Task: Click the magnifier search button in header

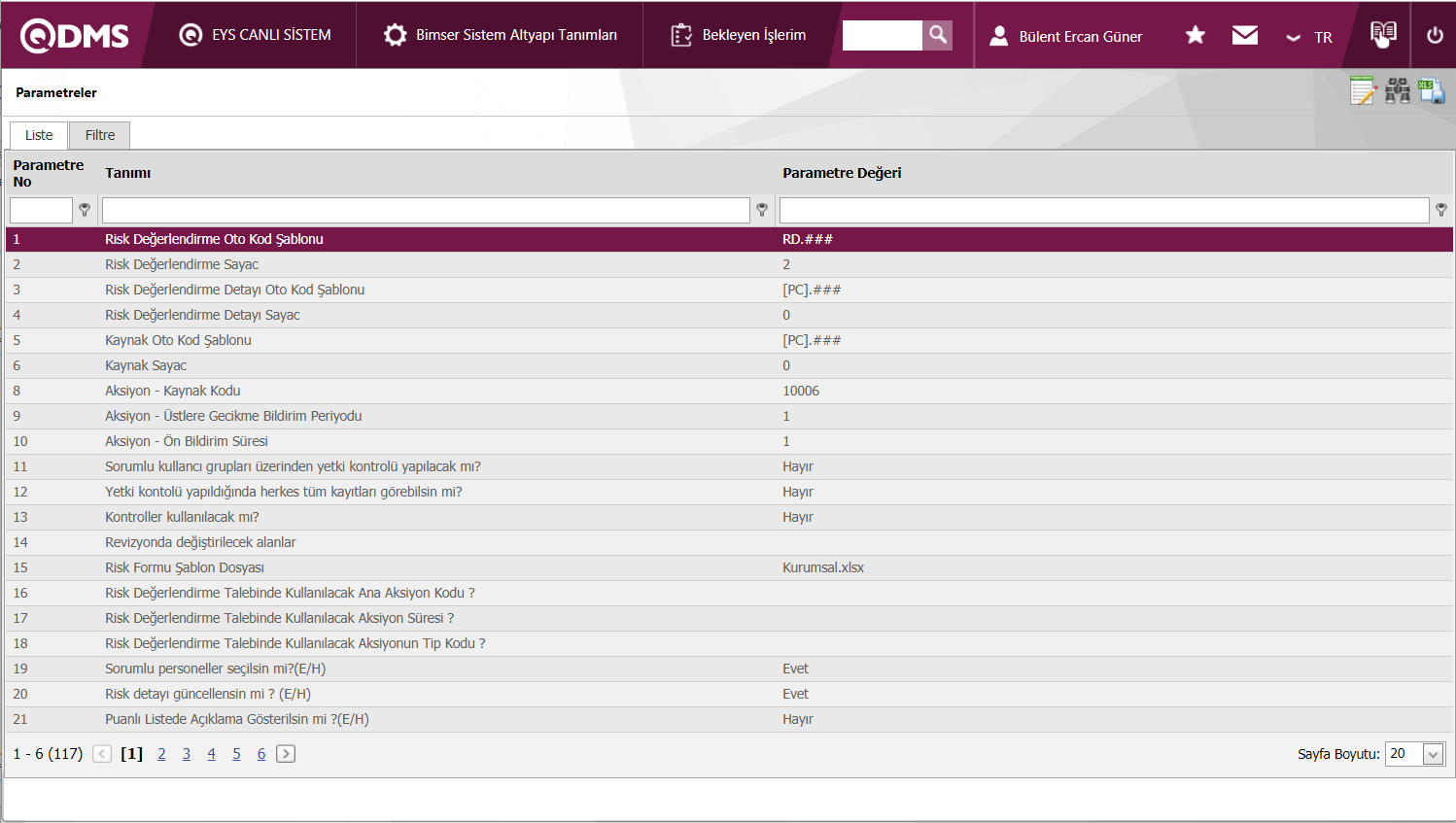Action: point(937,35)
